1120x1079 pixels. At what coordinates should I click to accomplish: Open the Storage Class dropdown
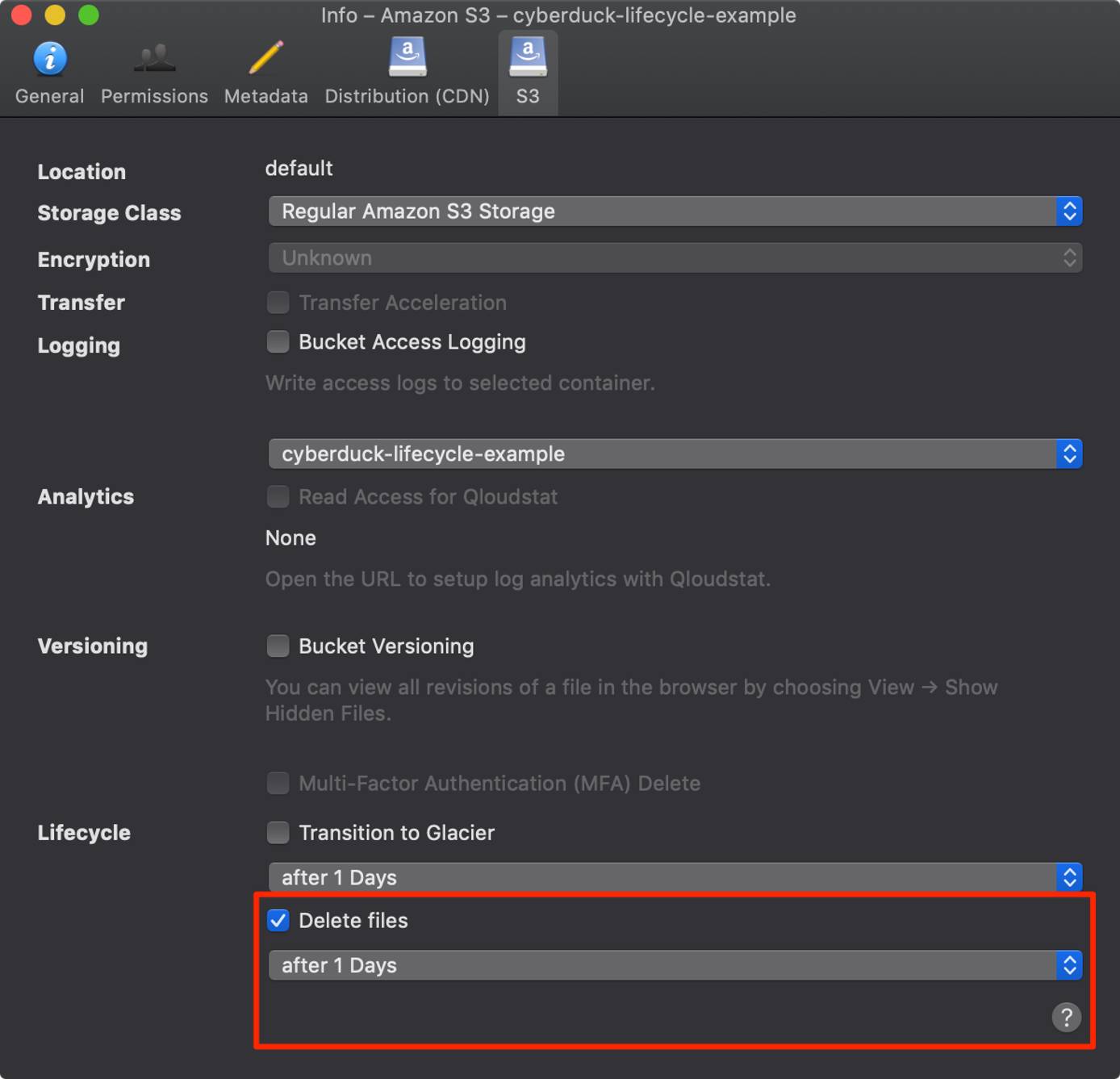click(x=675, y=211)
